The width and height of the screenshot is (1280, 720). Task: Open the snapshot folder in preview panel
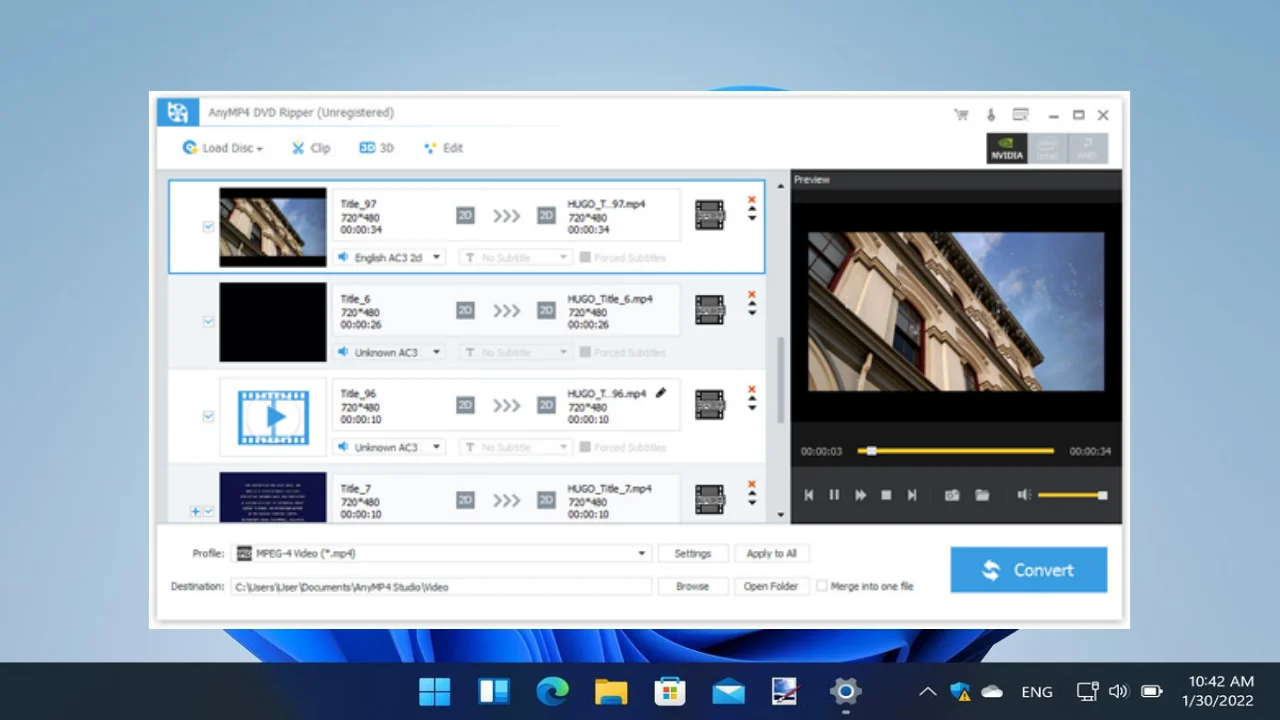point(982,495)
